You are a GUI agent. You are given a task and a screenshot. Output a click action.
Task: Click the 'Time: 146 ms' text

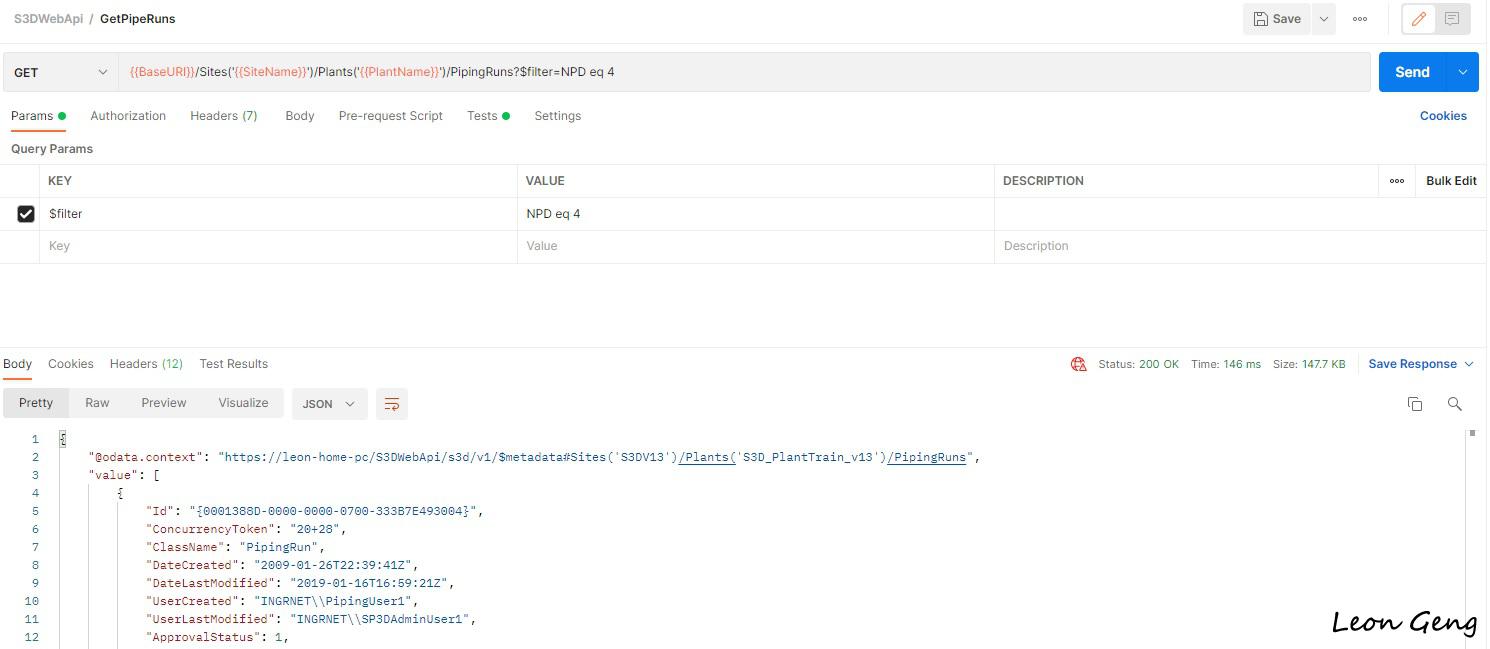pos(1226,364)
